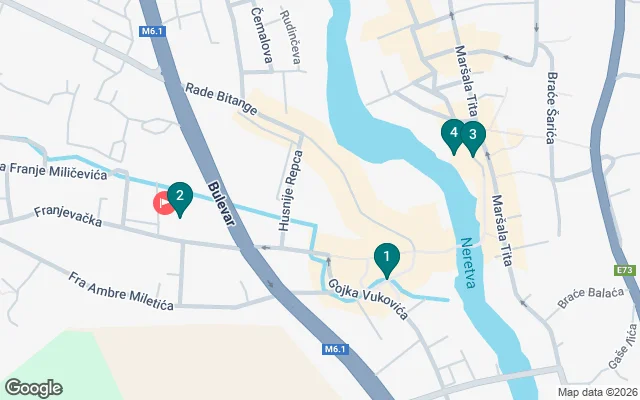Click the Google logo

pos(34,388)
